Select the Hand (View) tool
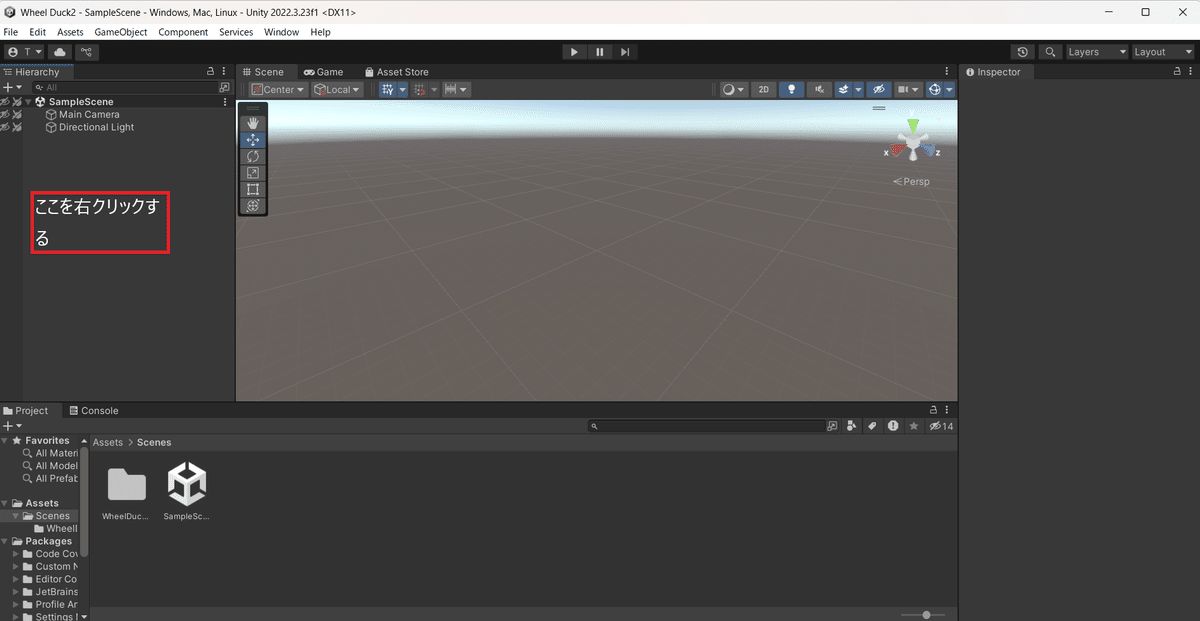This screenshot has width=1200, height=621. coord(253,123)
